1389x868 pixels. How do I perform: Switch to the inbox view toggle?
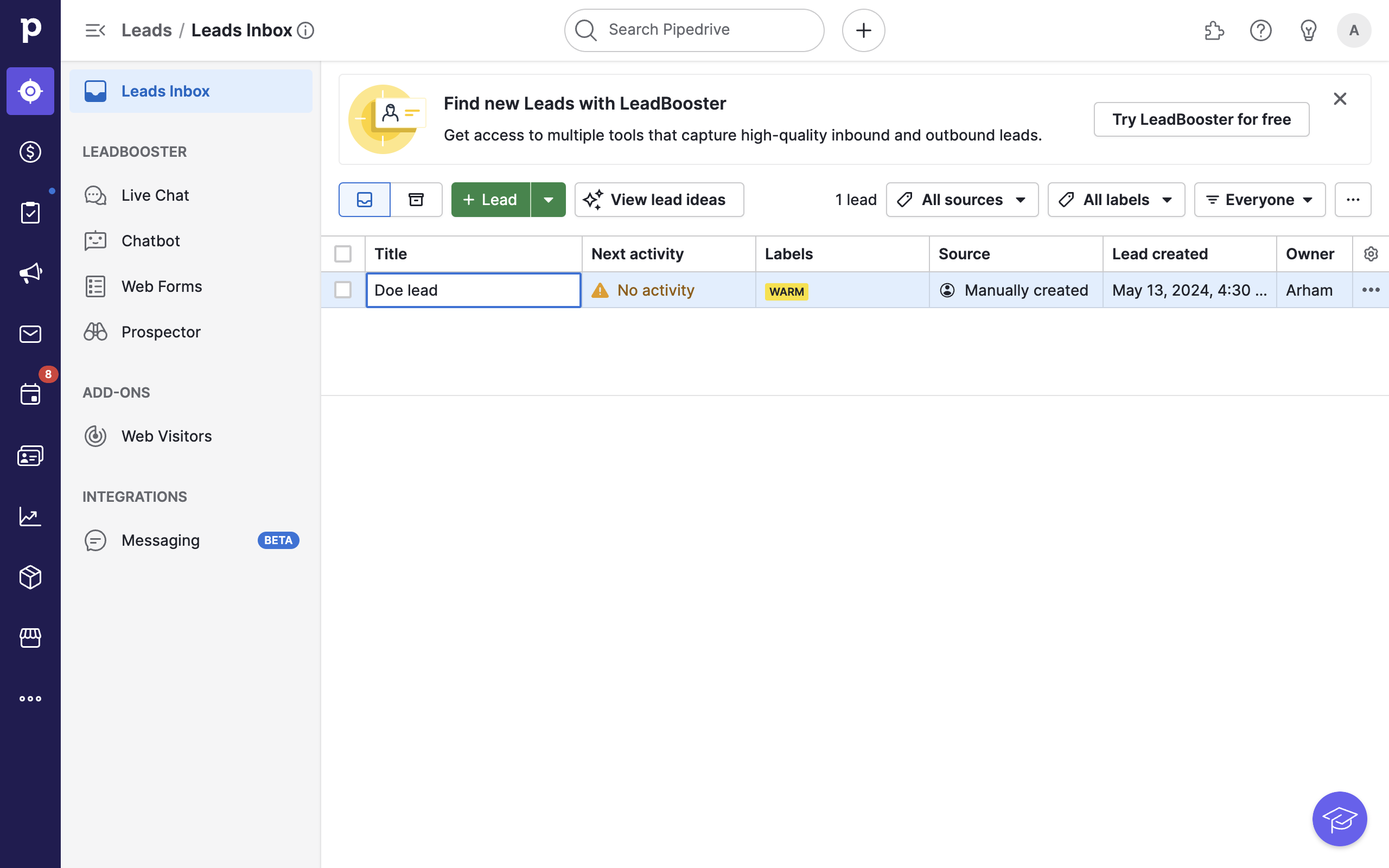click(365, 200)
